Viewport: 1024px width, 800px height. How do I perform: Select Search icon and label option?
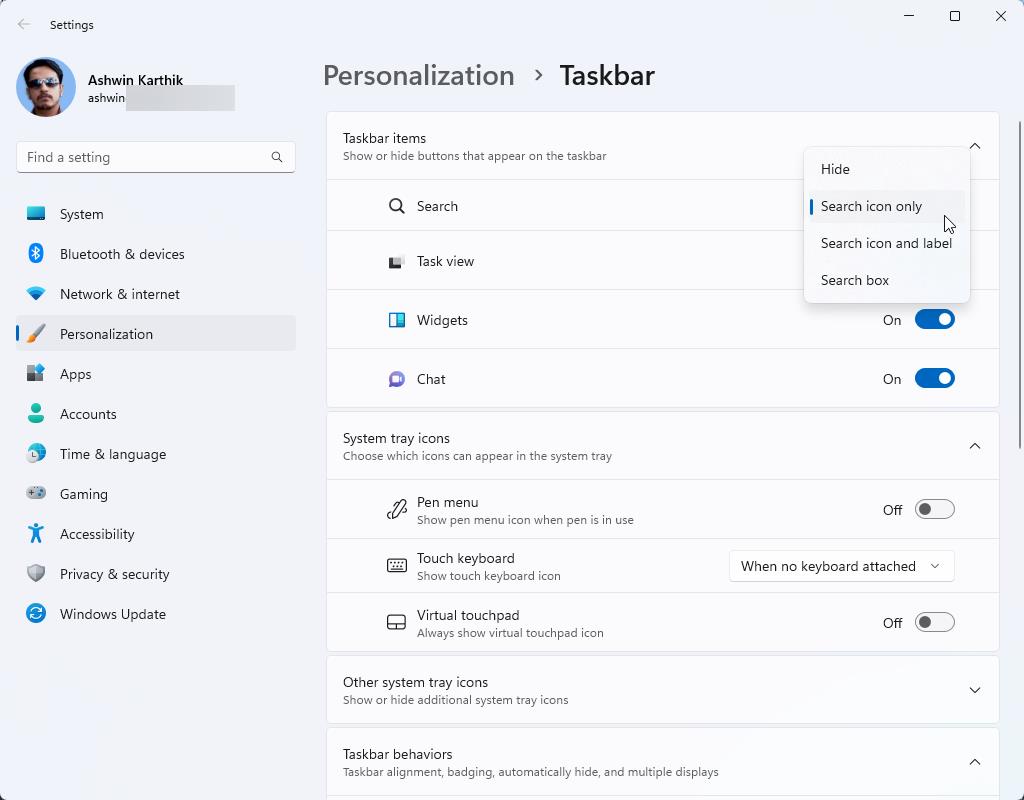pyautogui.click(x=886, y=244)
